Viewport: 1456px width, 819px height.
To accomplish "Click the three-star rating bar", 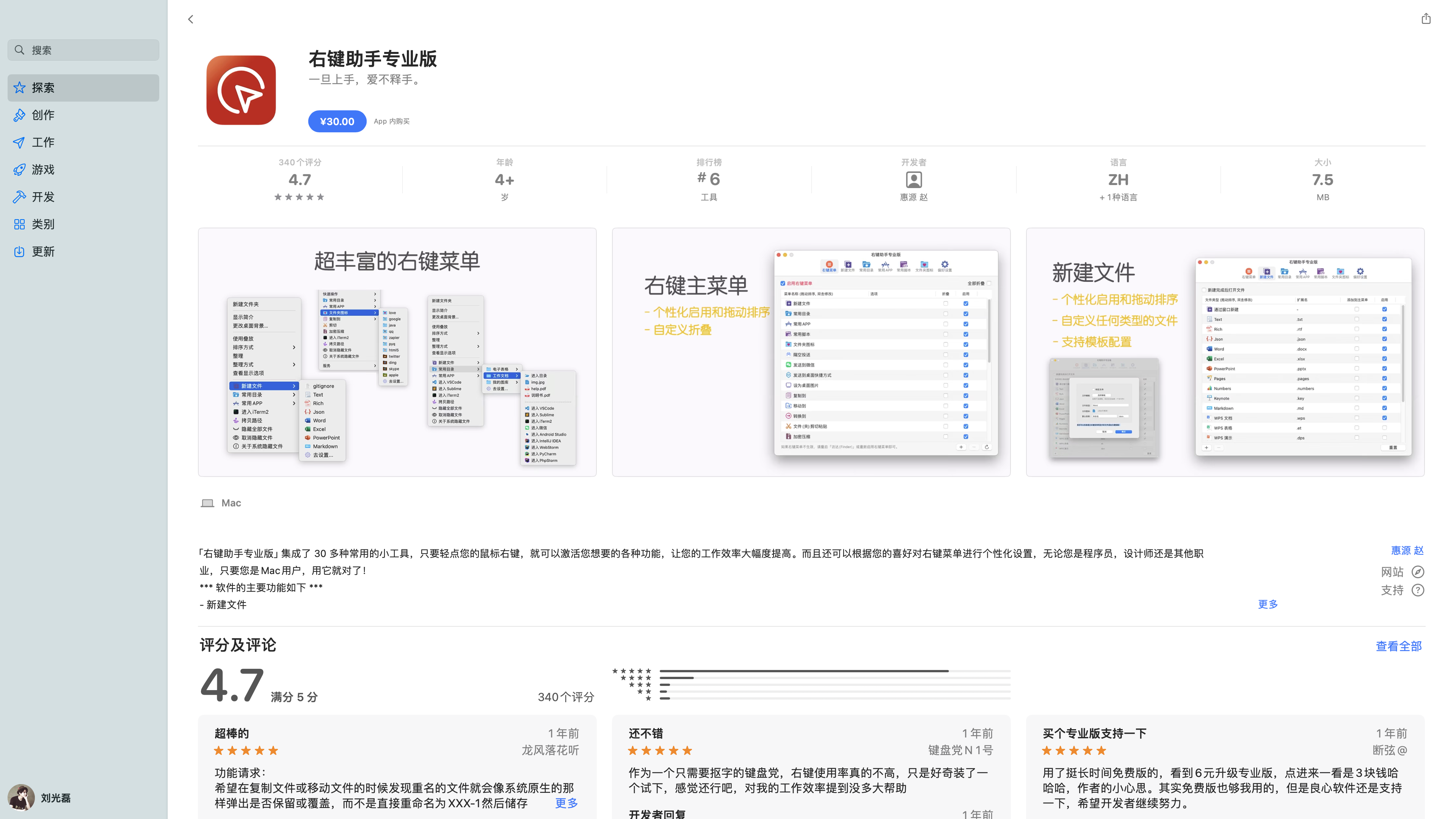I will pyautogui.click(x=835, y=684).
